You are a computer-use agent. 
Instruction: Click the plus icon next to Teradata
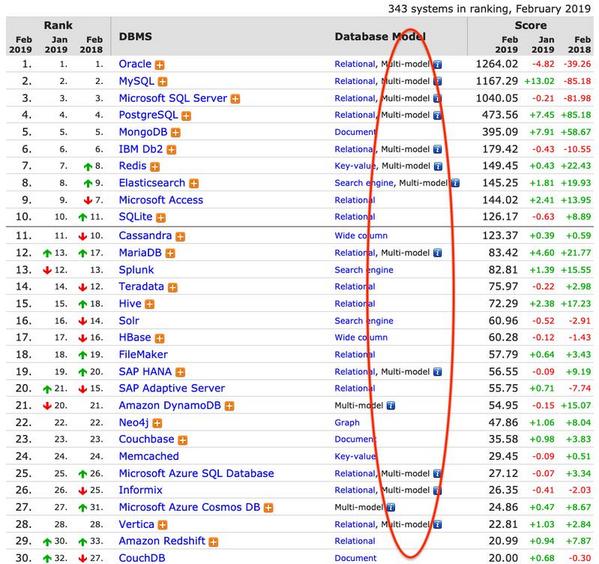[x=173, y=287]
